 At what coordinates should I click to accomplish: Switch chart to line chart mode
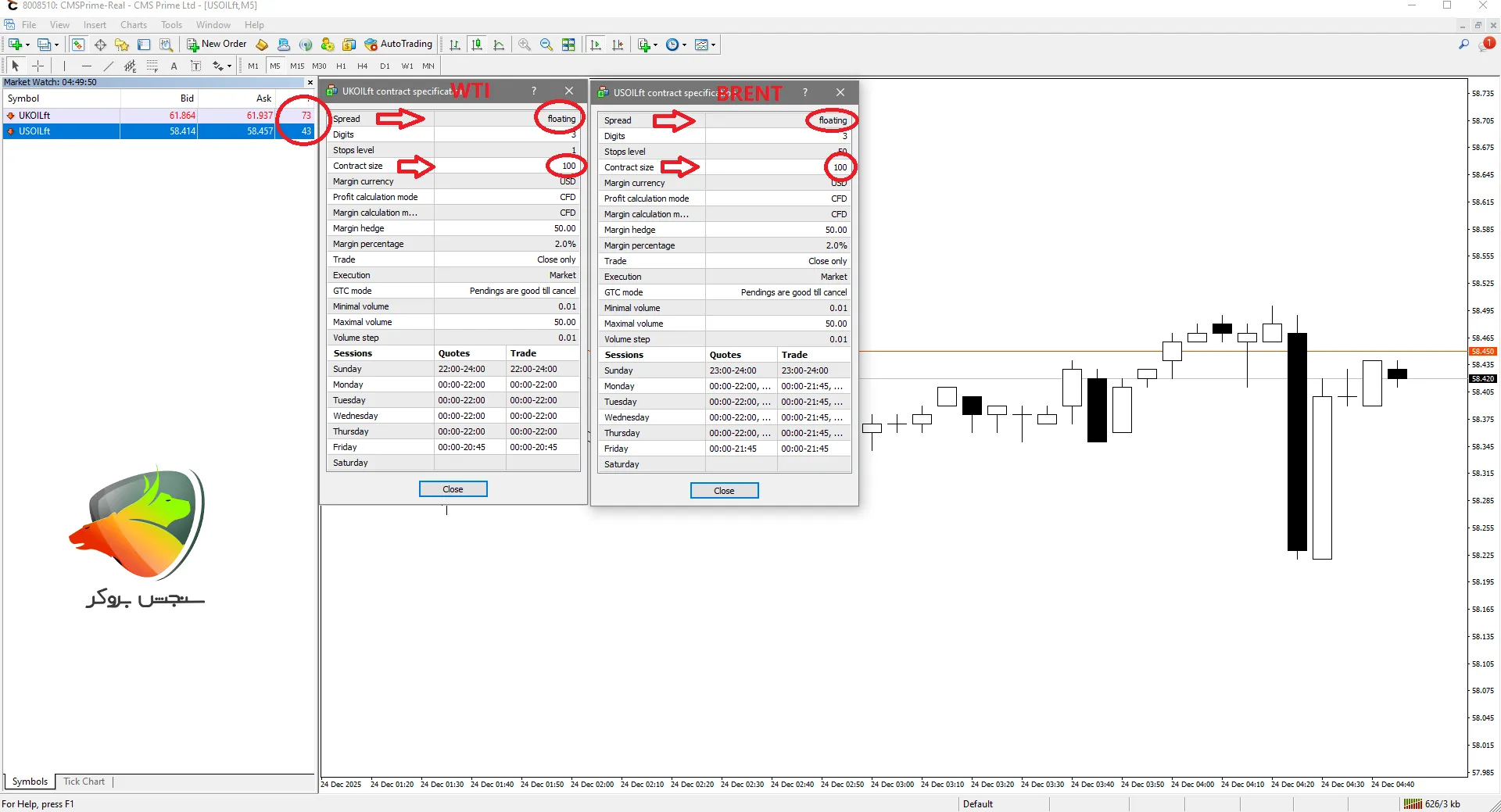pos(499,45)
